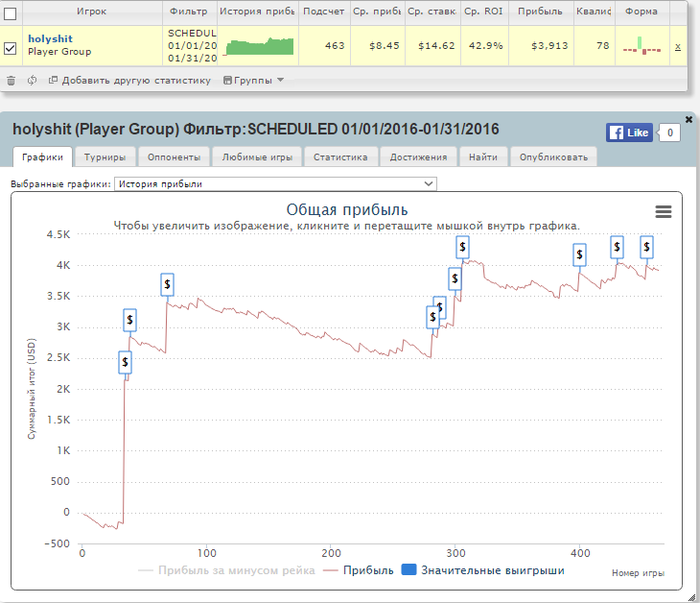The height and width of the screenshot is (603, 700).
Task: Click dollar win marker near game 400
Action: 579,254
